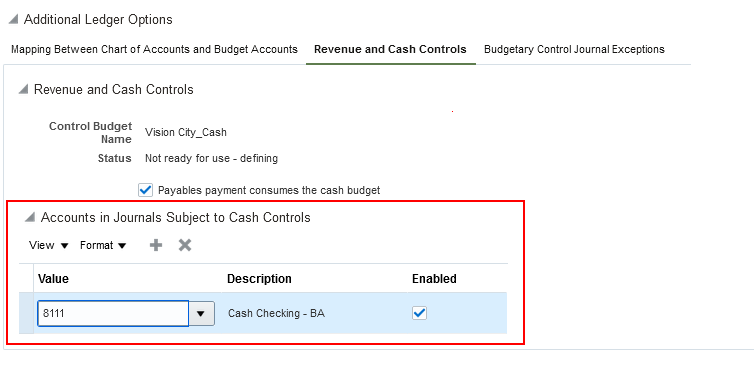Collapse Accounts in Journals Subject to Cash Controls

(30, 217)
